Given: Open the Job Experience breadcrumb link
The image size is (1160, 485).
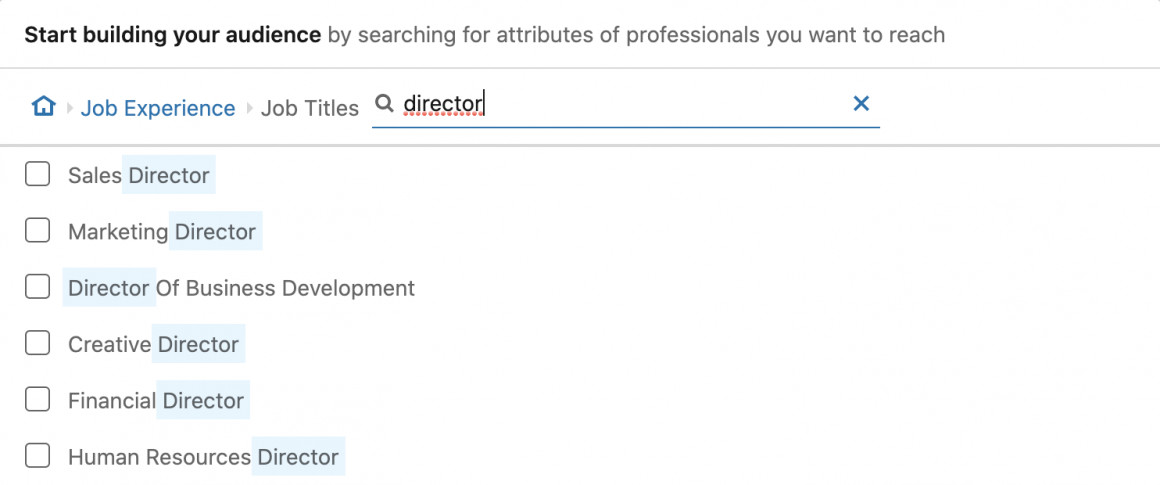Looking at the screenshot, I should click(x=158, y=109).
